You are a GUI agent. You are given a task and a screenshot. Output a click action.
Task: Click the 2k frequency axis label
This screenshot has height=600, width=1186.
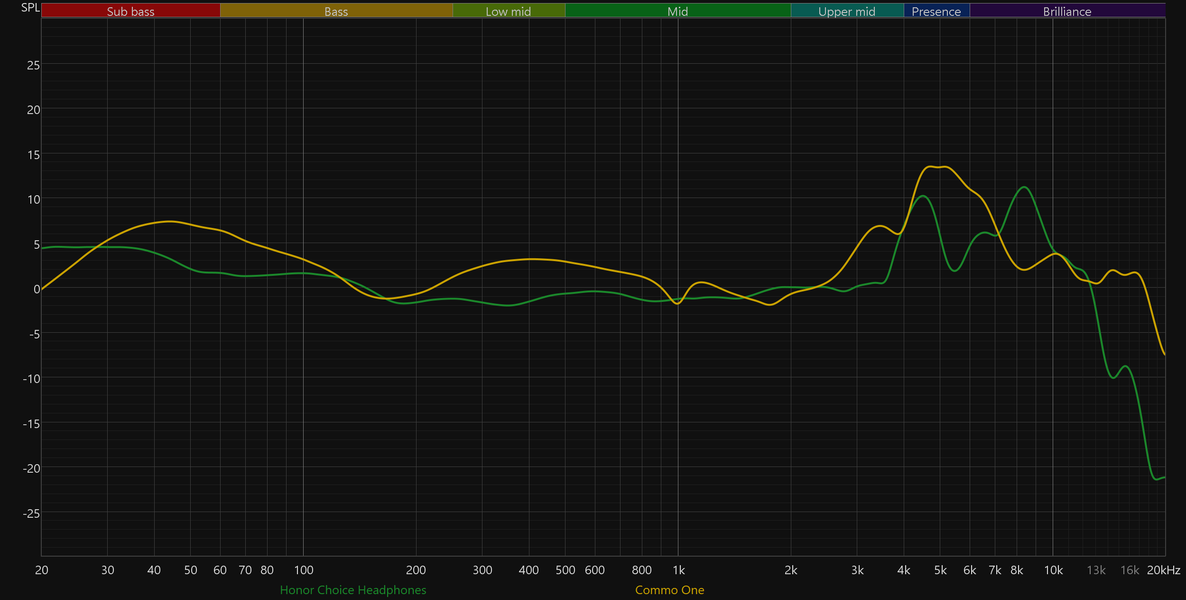pyautogui.click(x=791, y=570)
